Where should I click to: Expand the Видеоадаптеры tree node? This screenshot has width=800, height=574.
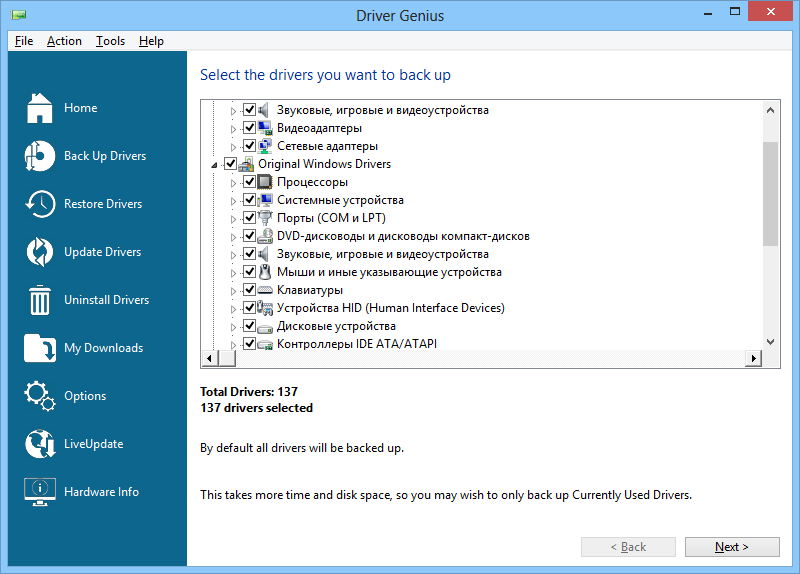pyautogui.click(x=233, y=129)
